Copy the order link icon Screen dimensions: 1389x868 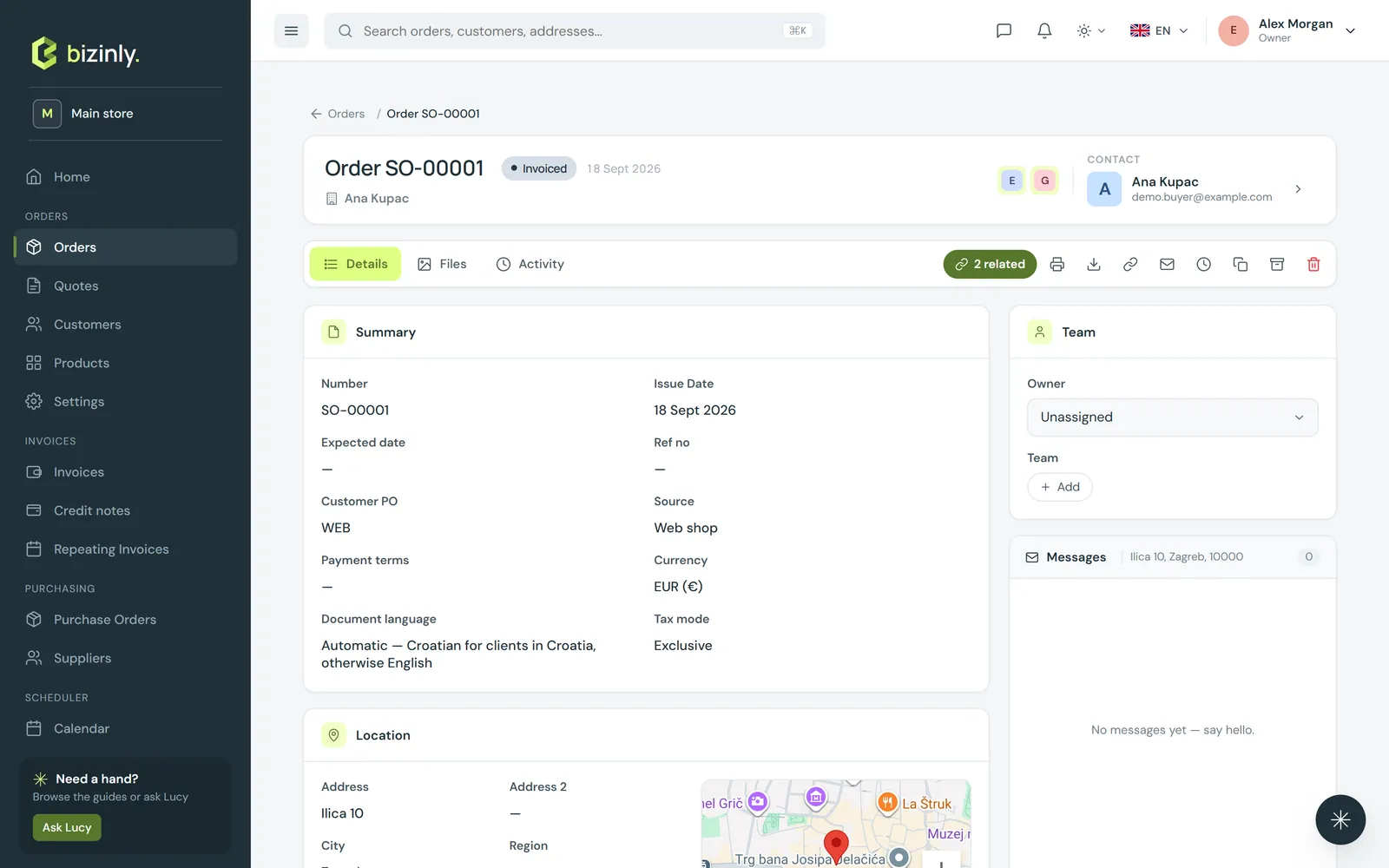click(1130, 264)
